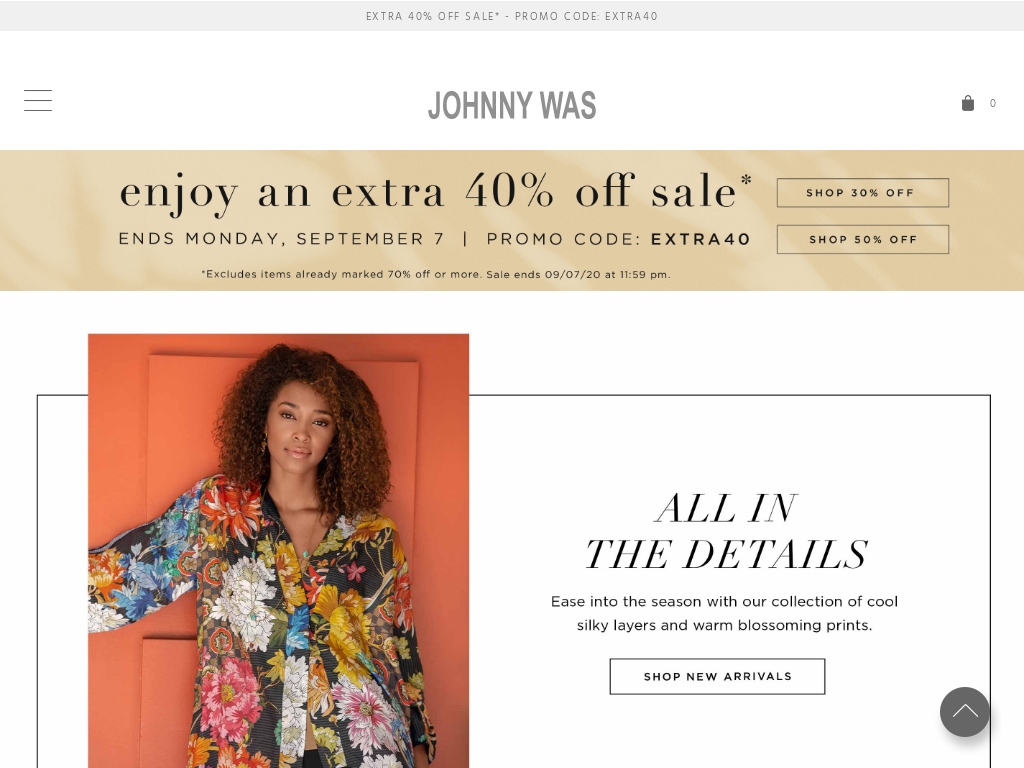Screen dimensions: 1024x768
Task: Click 'silky layers and warm blossoming prints' line
Action: [x=724, y=625]
